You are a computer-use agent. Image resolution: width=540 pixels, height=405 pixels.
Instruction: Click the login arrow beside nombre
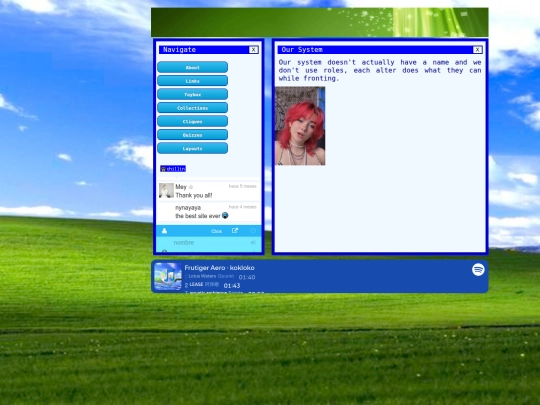[253, 242]
